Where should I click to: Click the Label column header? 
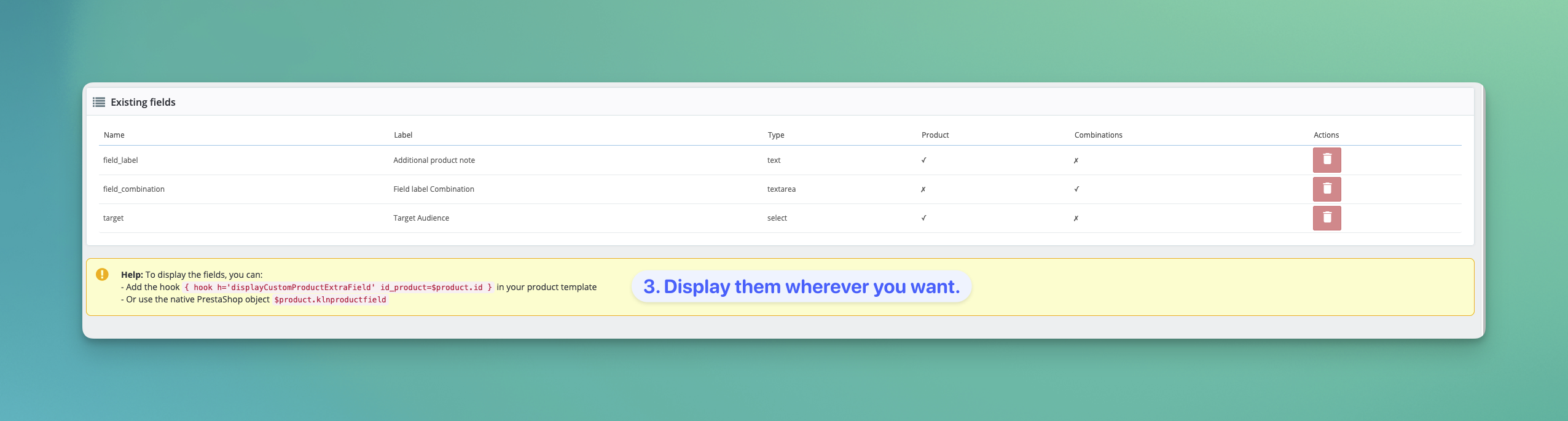tap(403, 135)
